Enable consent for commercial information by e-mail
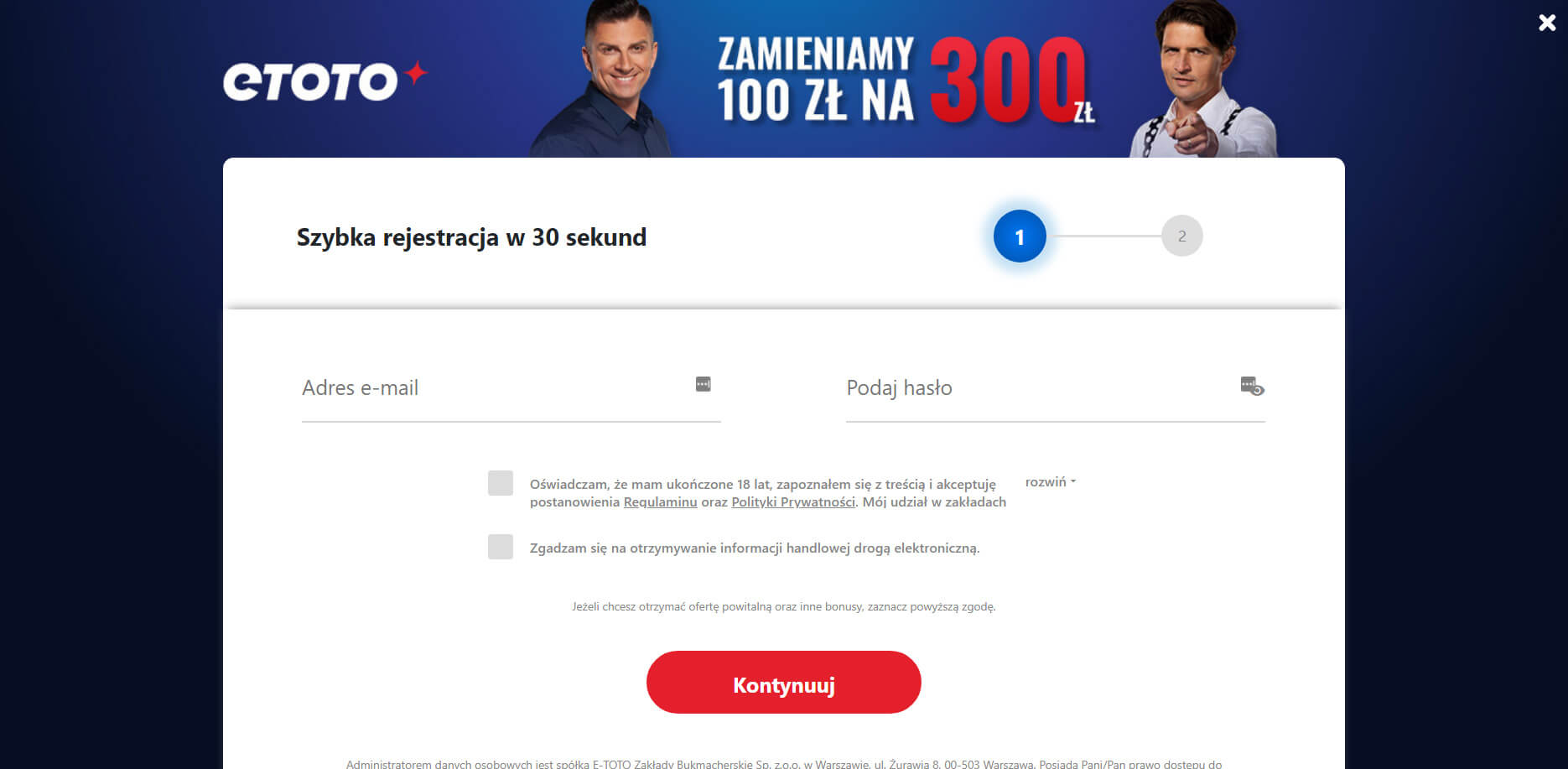 click(x=501, y=547)
